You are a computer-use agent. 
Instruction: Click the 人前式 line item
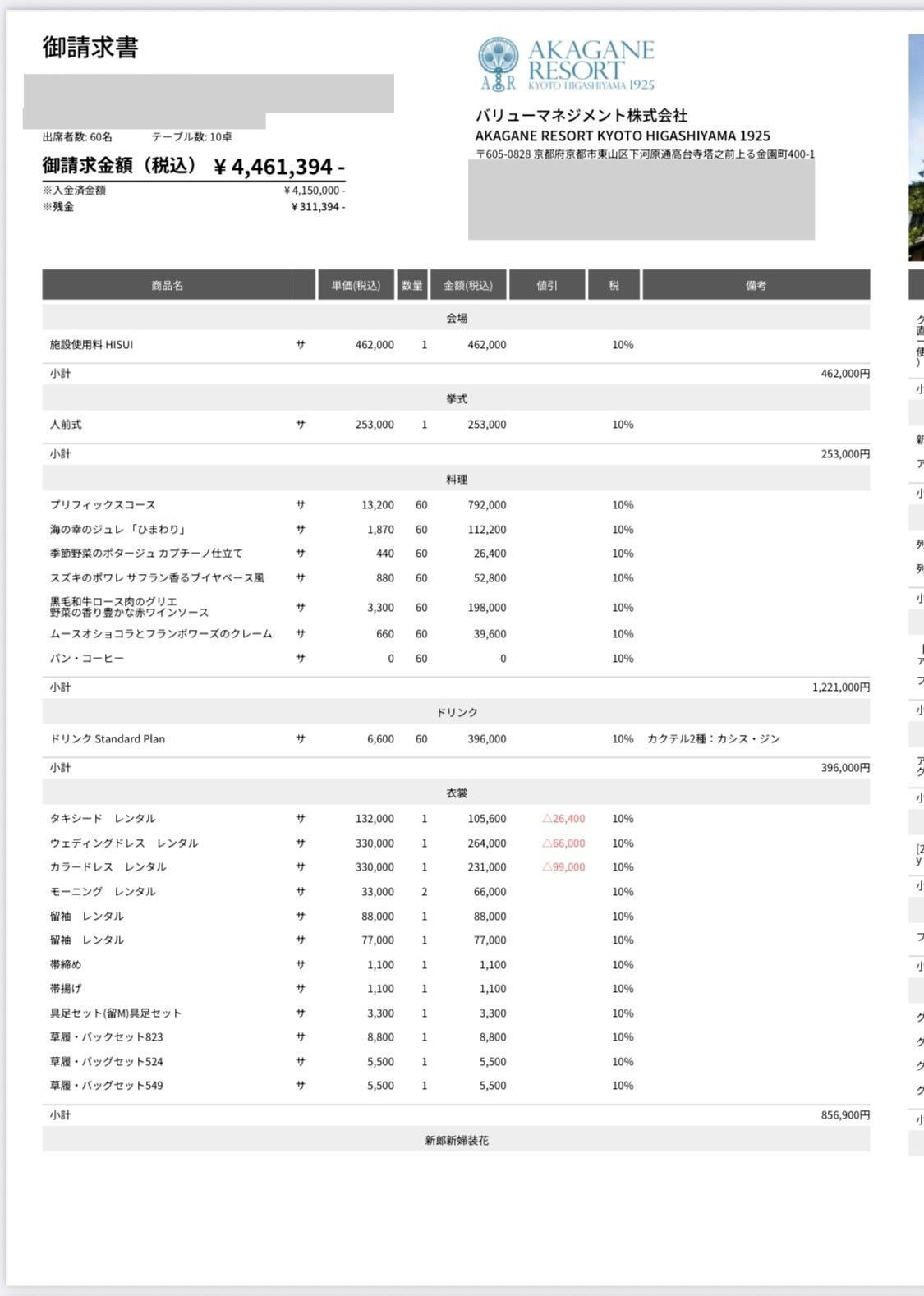66,425
